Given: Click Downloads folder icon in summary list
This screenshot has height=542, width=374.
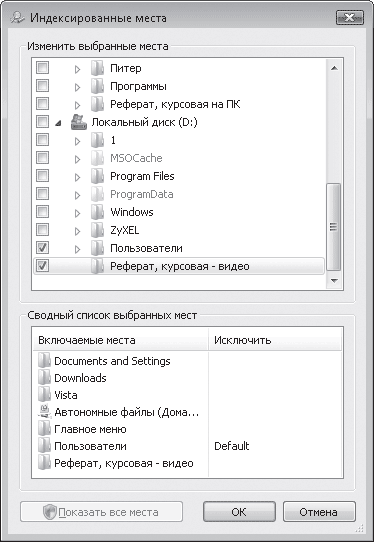Looking at the screenshot, I should click(x=44, y=378).
